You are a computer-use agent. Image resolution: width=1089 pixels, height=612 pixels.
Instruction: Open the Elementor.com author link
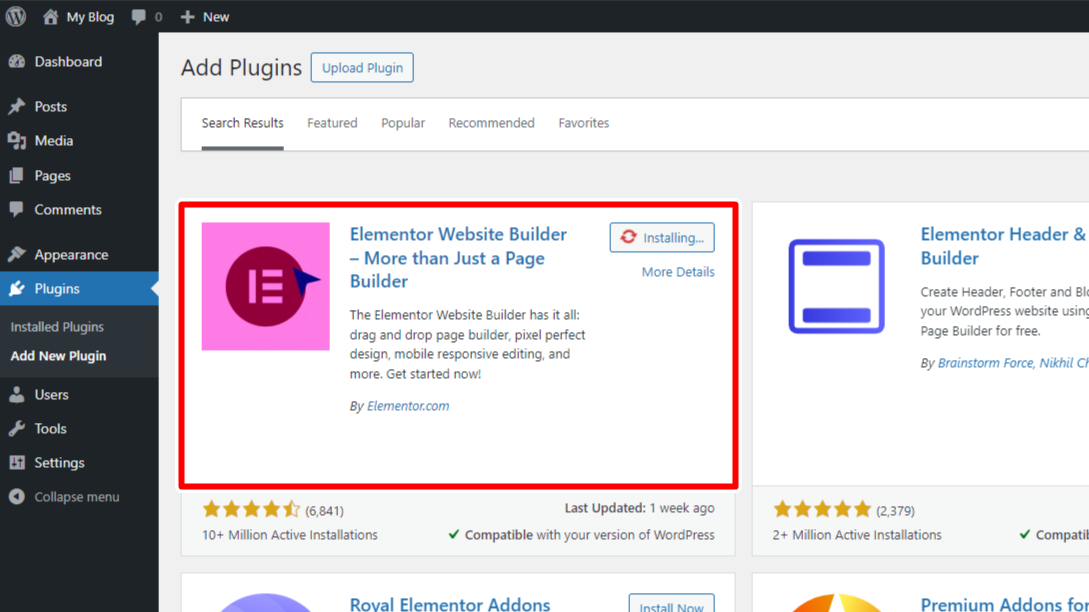408,406
